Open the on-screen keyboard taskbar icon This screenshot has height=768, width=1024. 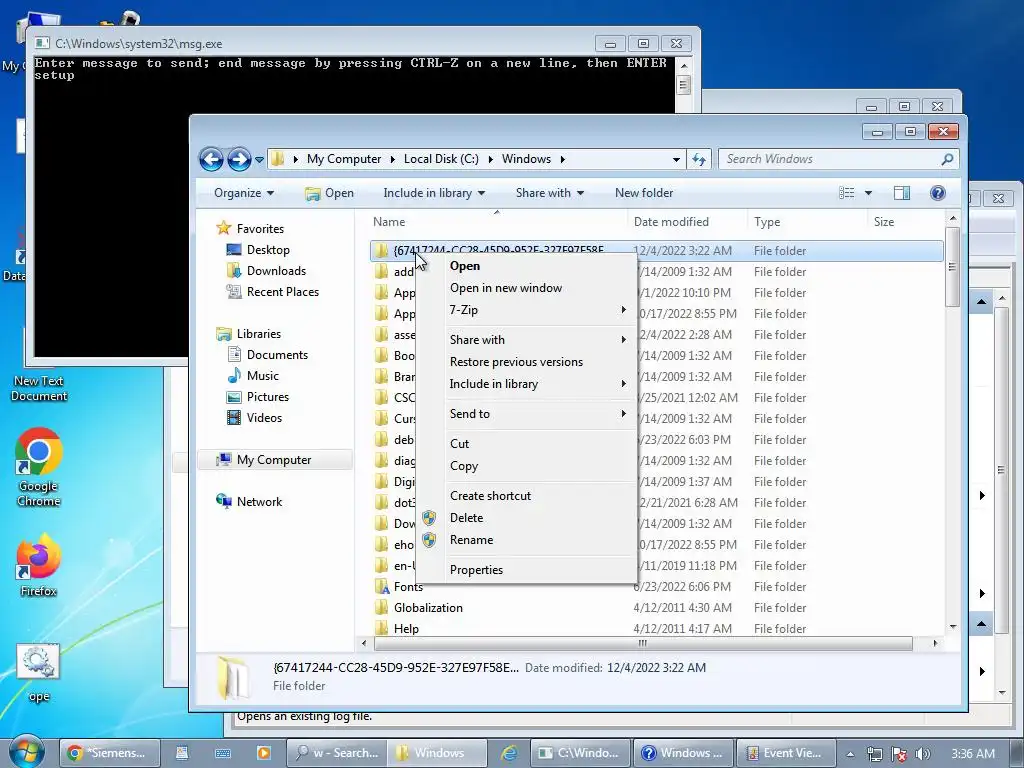pyautogui.click(x=223, y=753)
